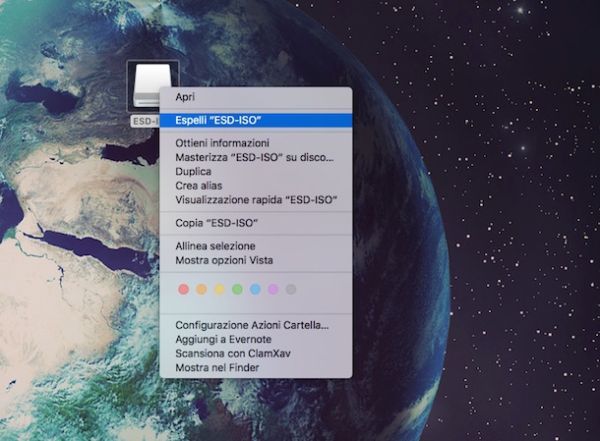This screenshot has height=441, width=600.
Task: Apply the gray color tag
Action: click(x=290, y=289)
